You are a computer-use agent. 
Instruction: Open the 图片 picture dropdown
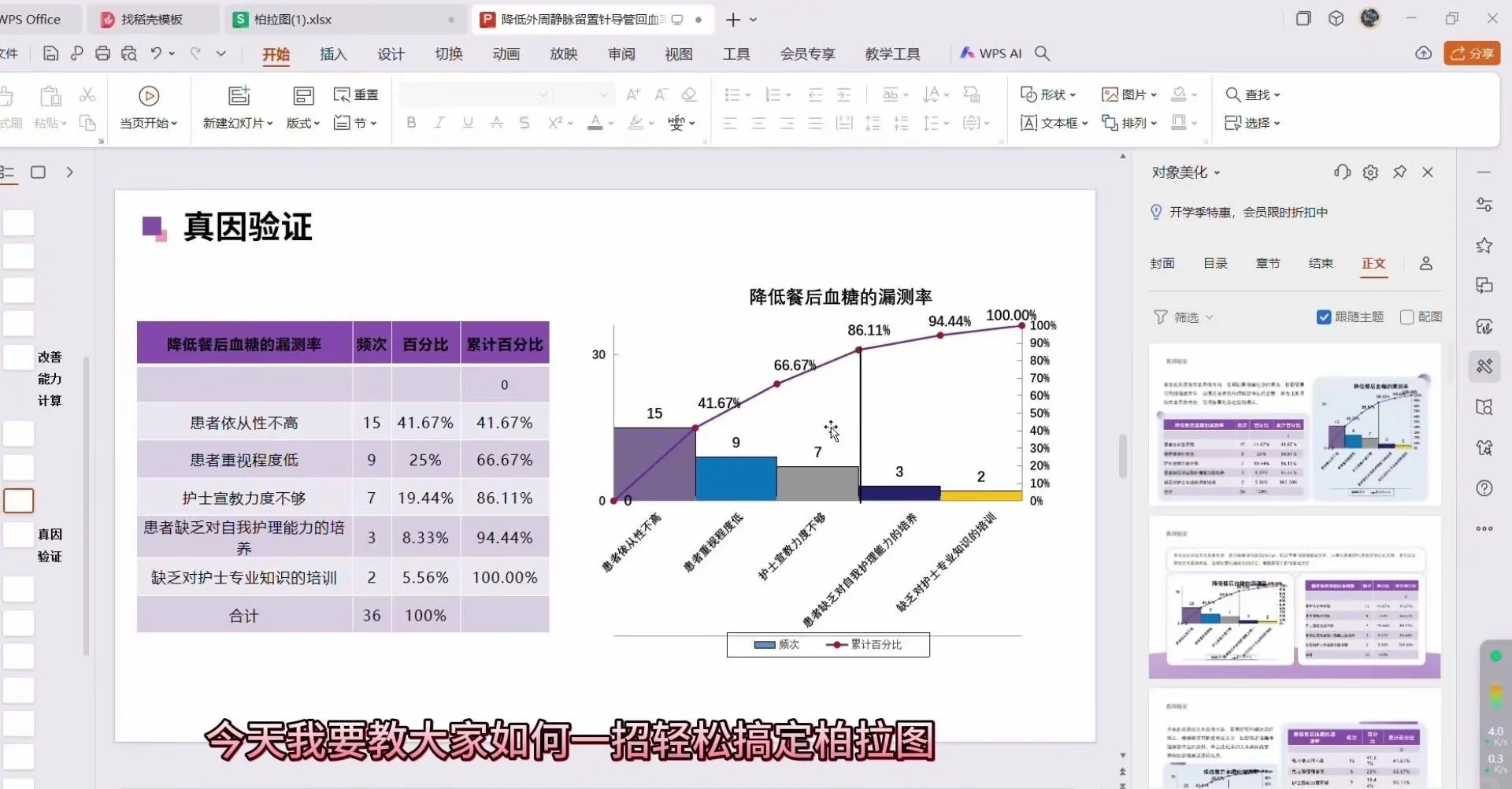tap(1129, 94)
